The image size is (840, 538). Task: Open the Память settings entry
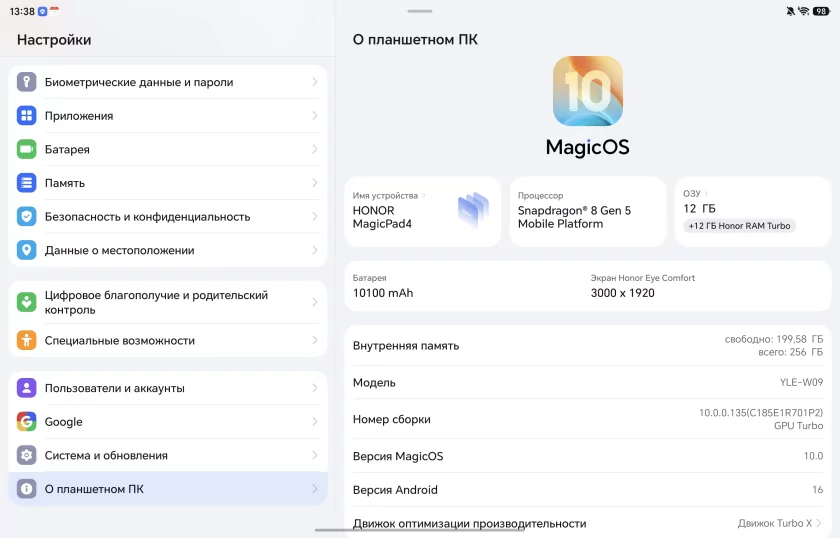click(x=168, y=183)
